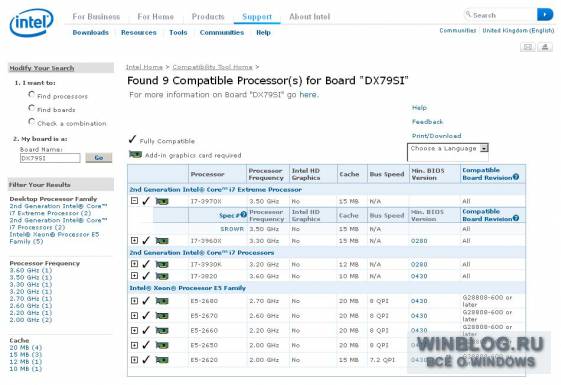The height and width of the screenshot is (385, 561).
Task: Click the Search text box
Action: (x=501, y=15)
